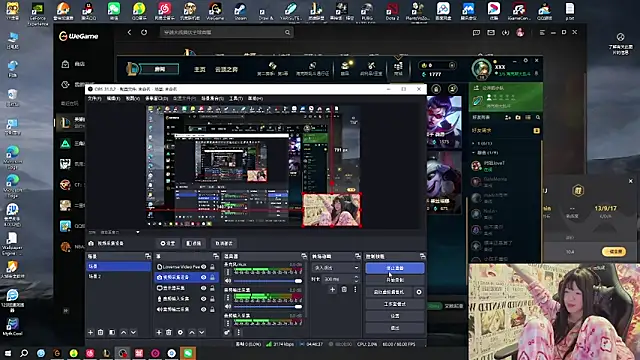Add a new source with plus icon
The height and width of the screenshot is (360, 640).
159,332
